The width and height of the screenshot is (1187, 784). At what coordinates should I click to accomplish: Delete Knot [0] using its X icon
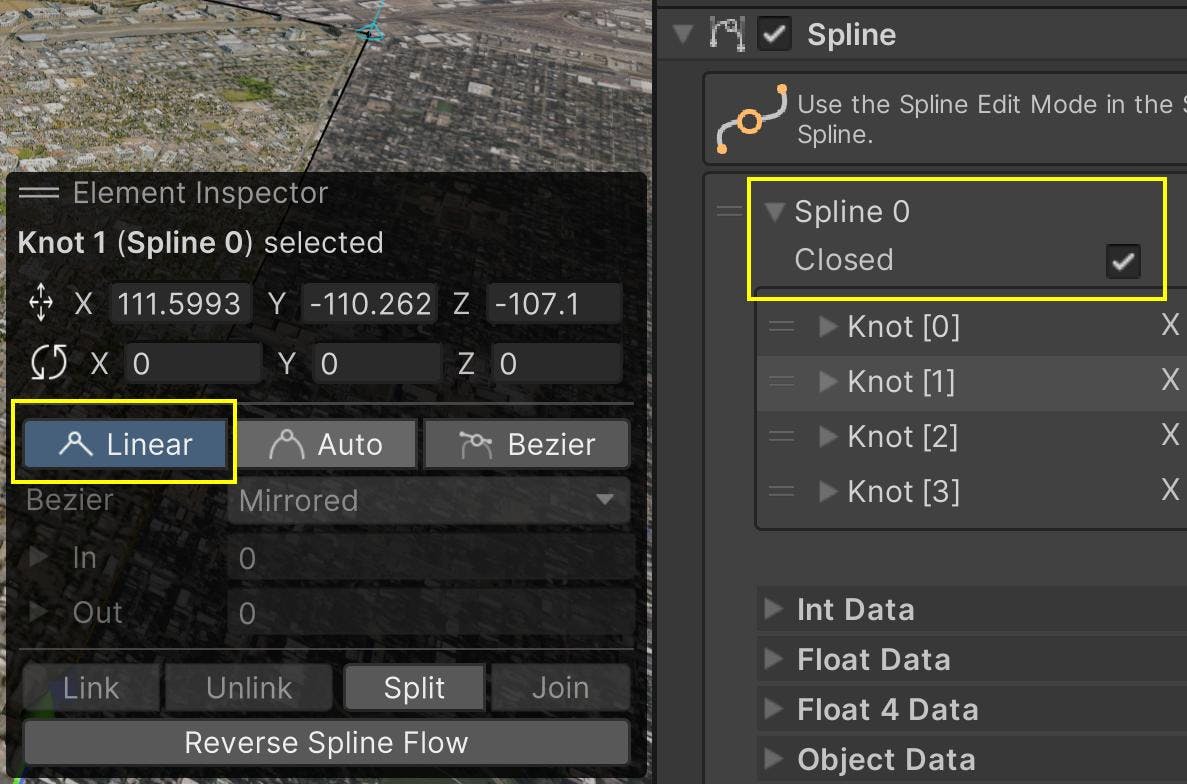coord(1170,326)
